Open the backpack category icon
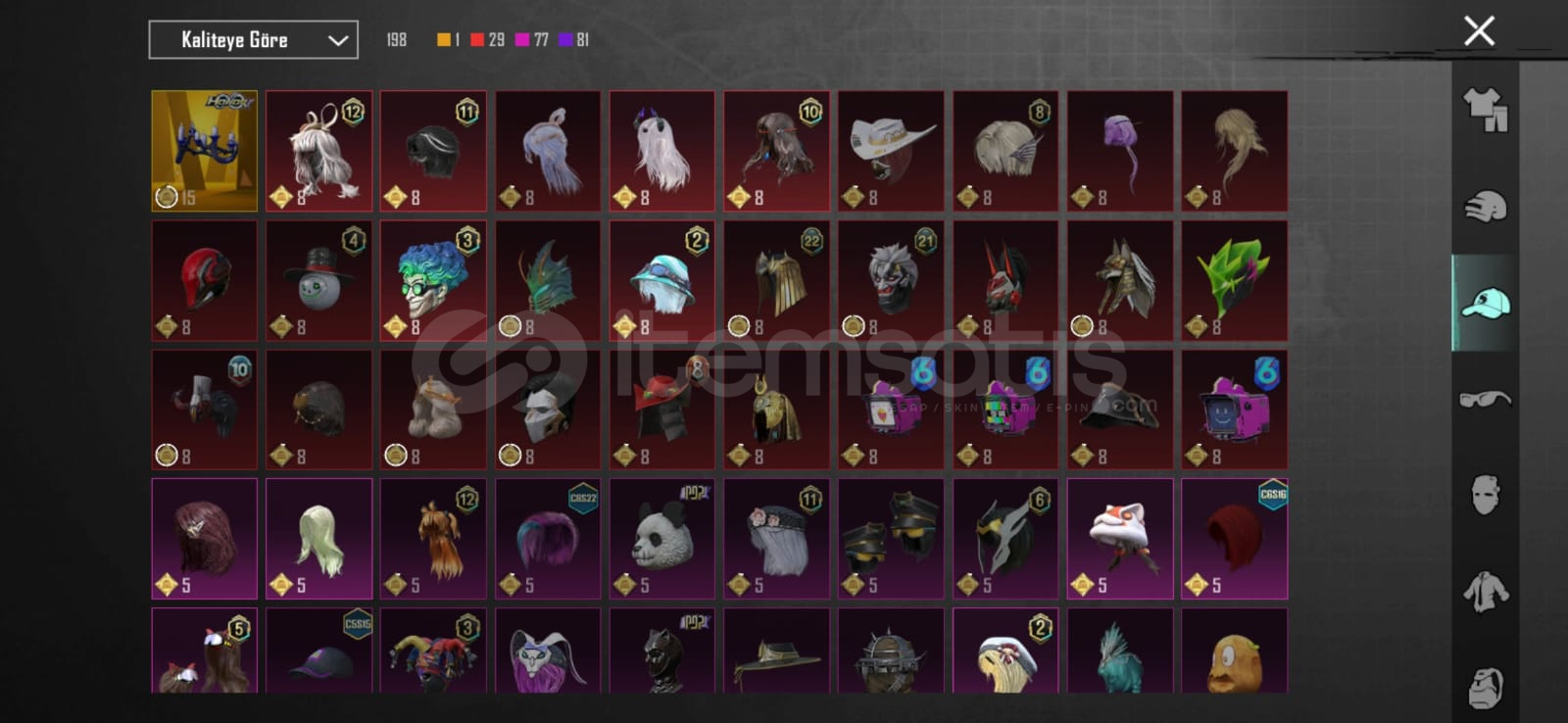 tap(1486, 687)
